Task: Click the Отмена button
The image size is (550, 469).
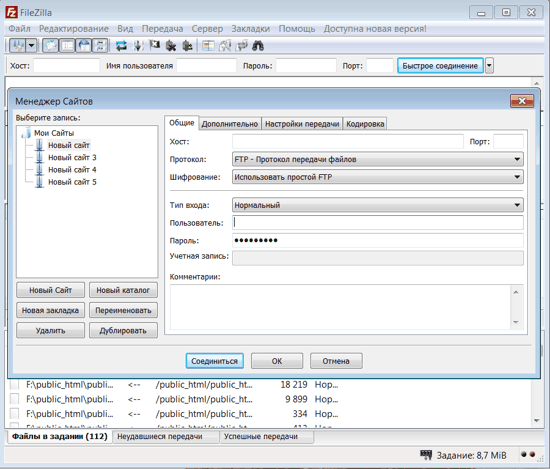Action: (336, 361)
